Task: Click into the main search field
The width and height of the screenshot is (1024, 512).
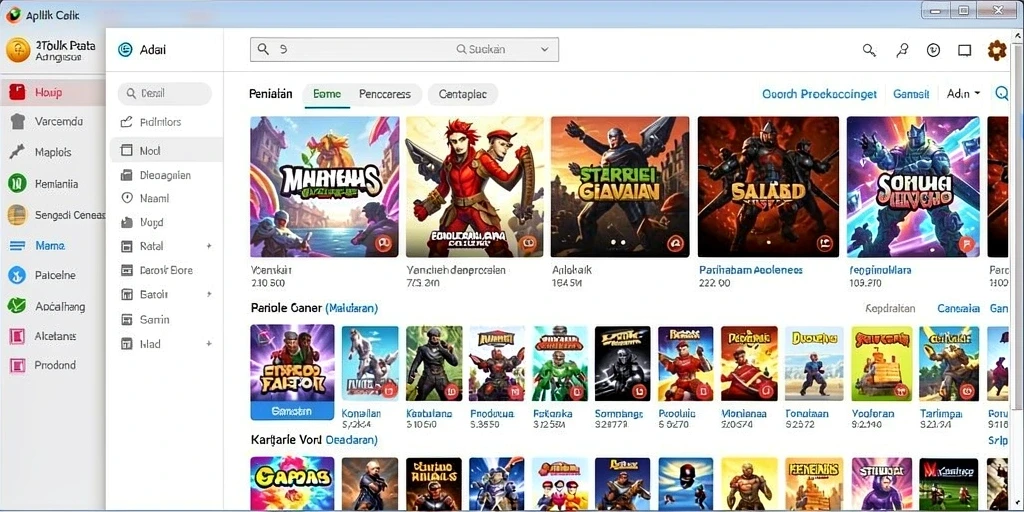Action: [x=404, y=50]
